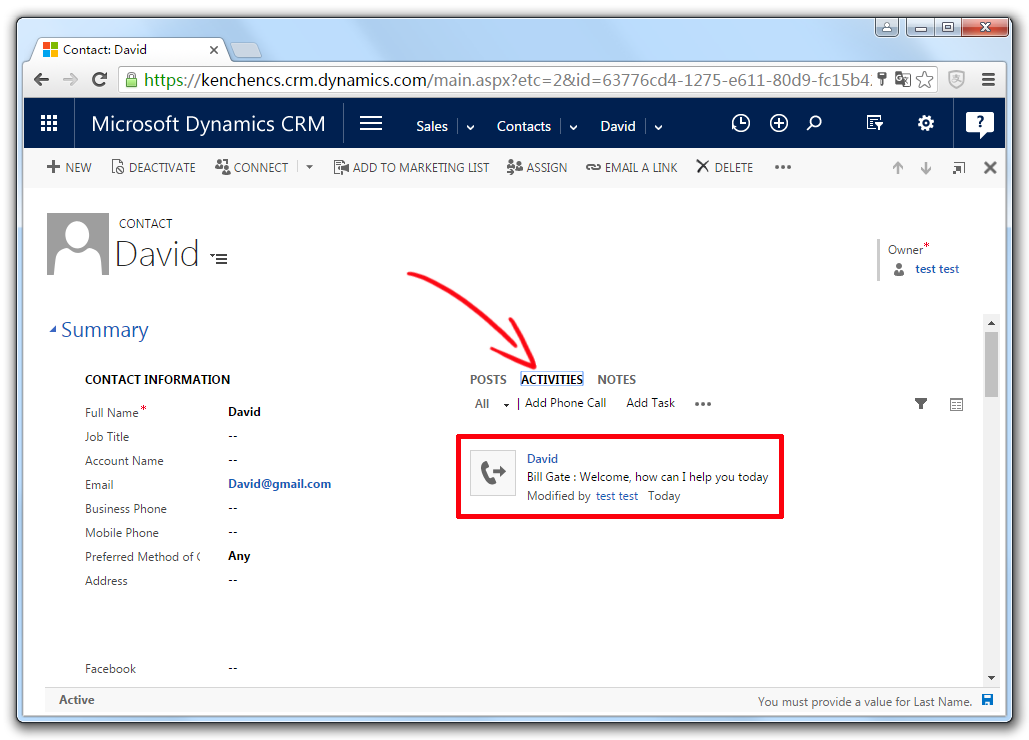Click Sales in navigation bar
Image resolution: width=1029 pixels, height=740 pixels.
[x=432, y=126]
